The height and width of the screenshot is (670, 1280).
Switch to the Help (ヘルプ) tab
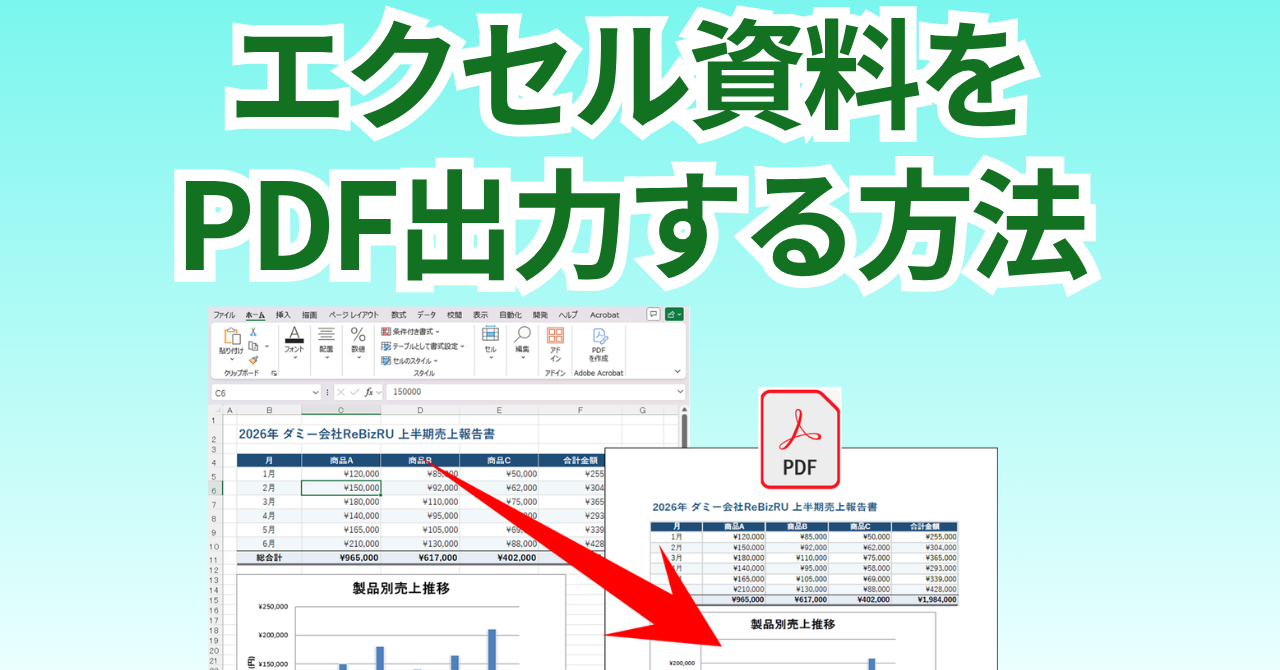point(568,315)
